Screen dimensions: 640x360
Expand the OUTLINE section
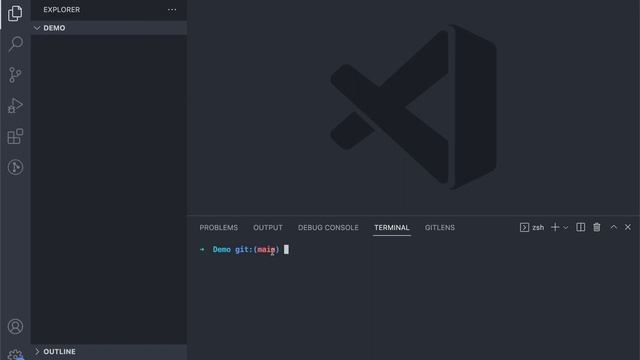[109, 351]
